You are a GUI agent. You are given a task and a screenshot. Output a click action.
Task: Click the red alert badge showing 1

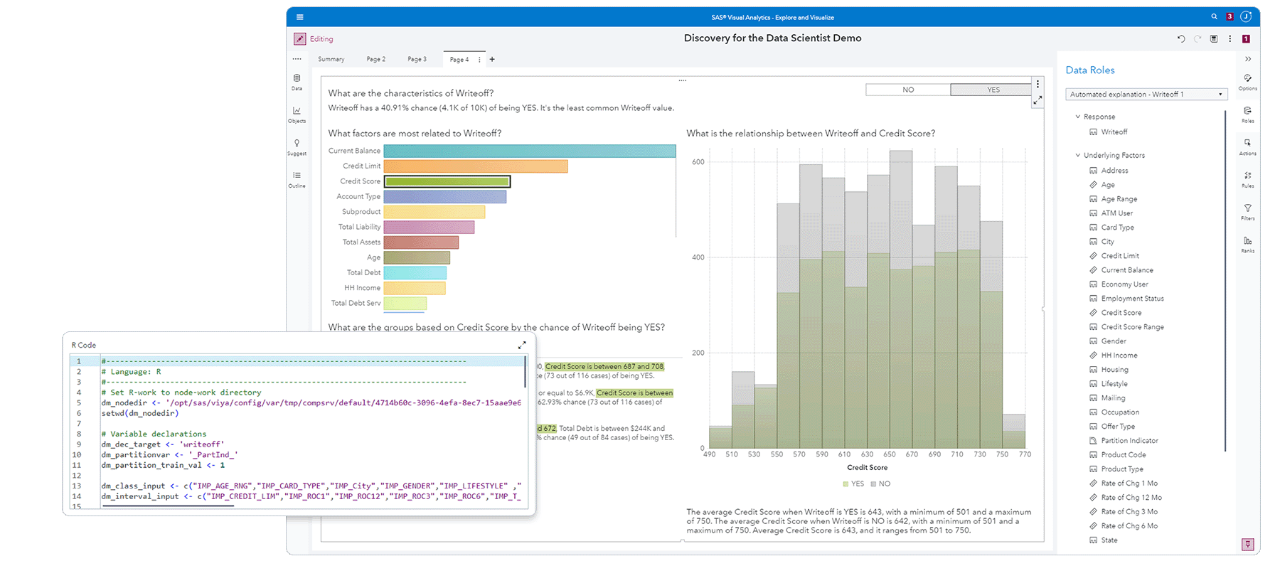[1246, 39]
